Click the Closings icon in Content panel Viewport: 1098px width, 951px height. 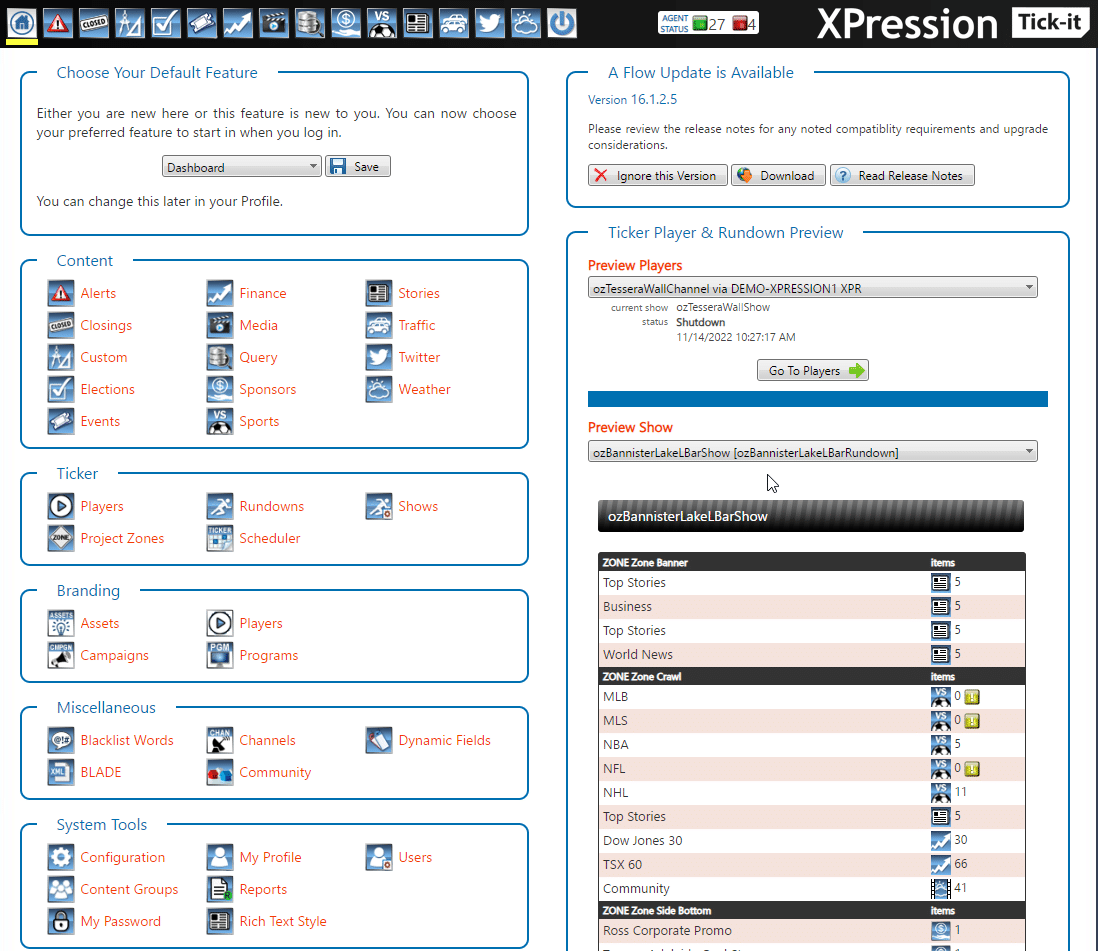click(x=61, y=326)
